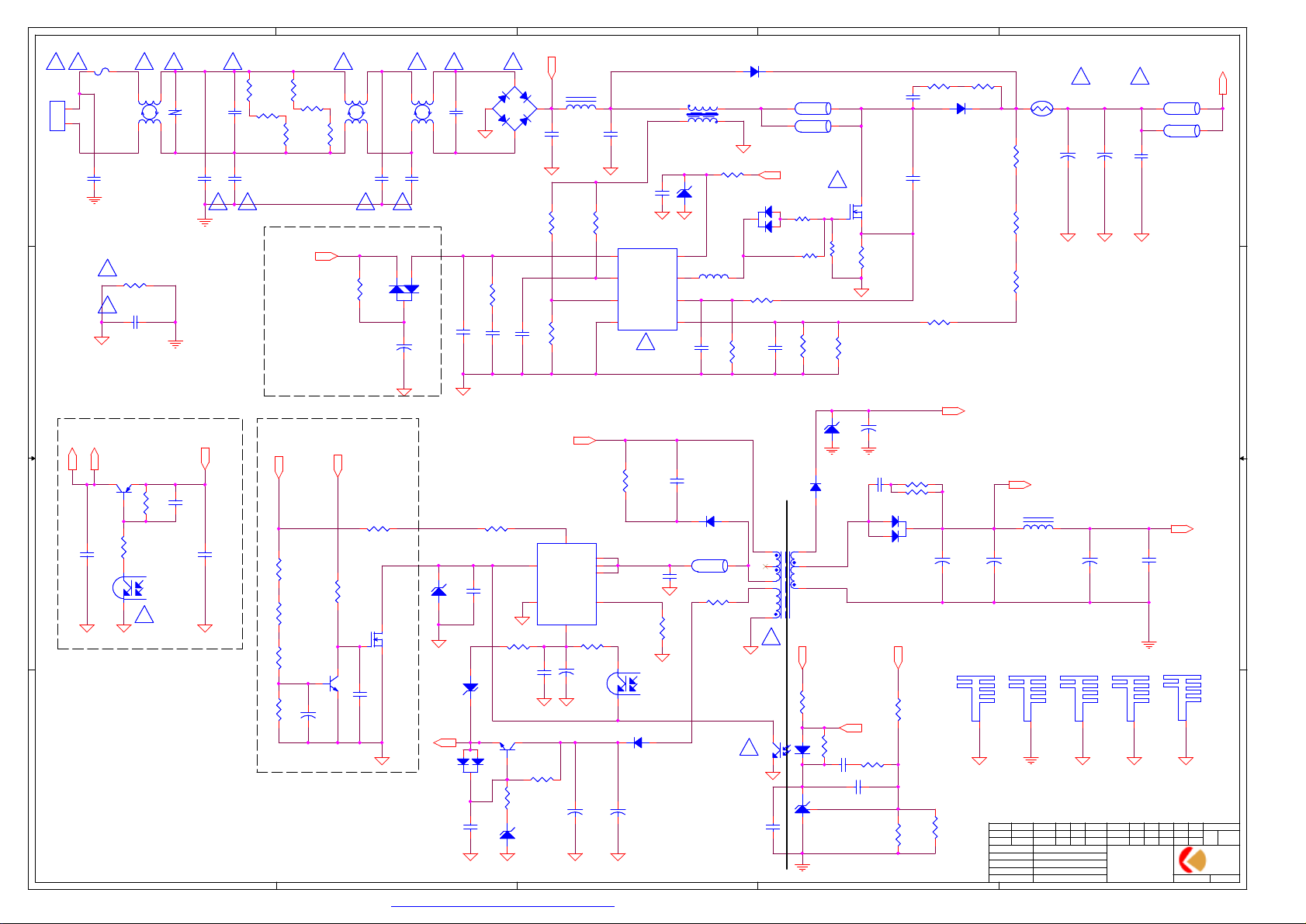Click the AC input connector rectangle
This screenshot has width=1306, height=924.
[x=57, y=116]
